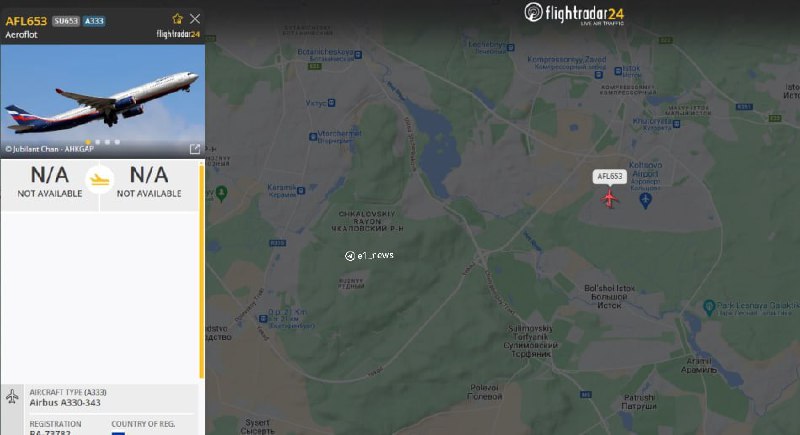Viewport: 800px width, 435px height.
Task: Click the Aeroflot aircraft photo thumbnail
Action: [x=103, y=101]
